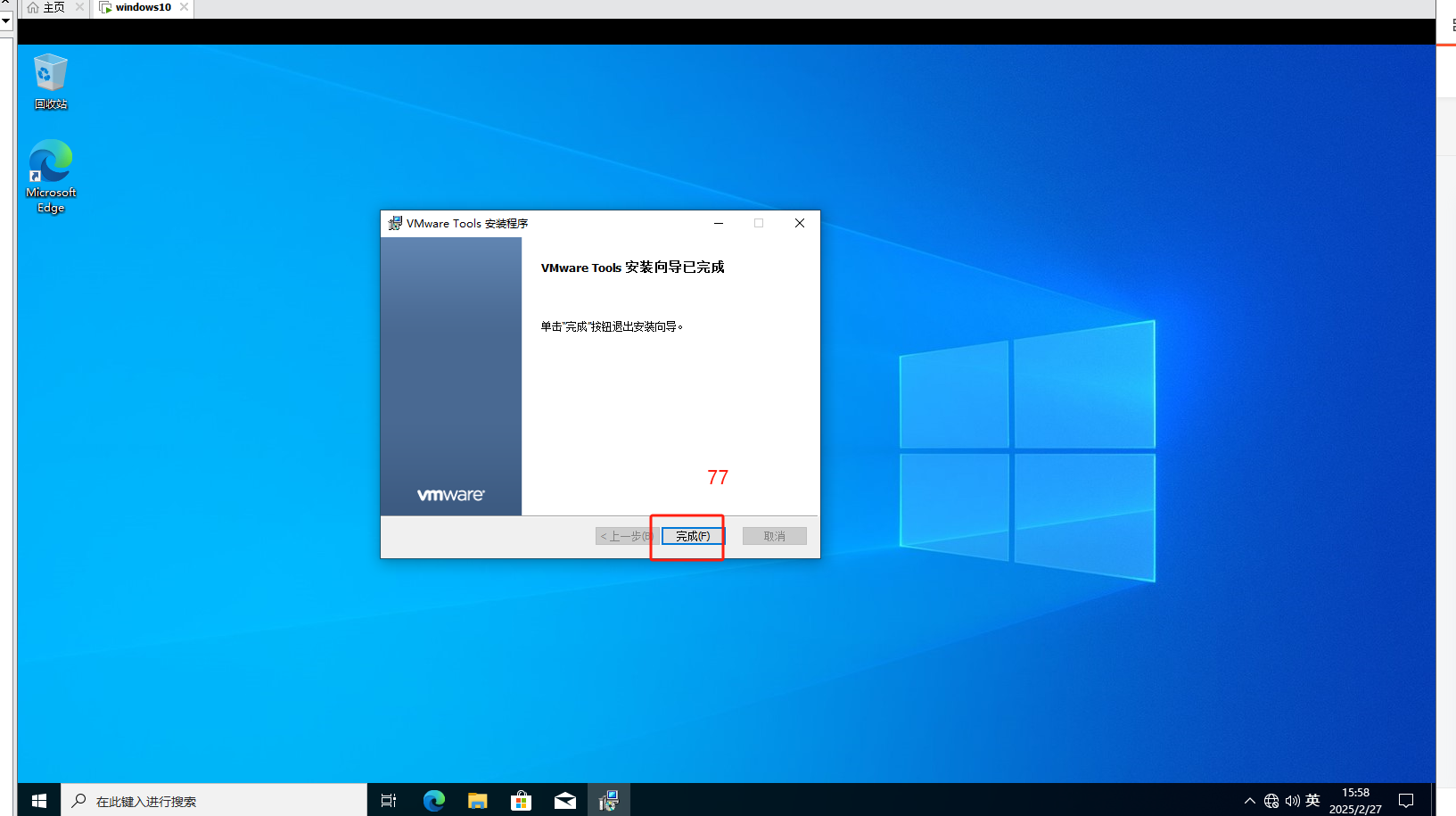Open the Mail app from the taskbar
The height and width of the screenshot is (816, 1456).
tap(565, 800)
